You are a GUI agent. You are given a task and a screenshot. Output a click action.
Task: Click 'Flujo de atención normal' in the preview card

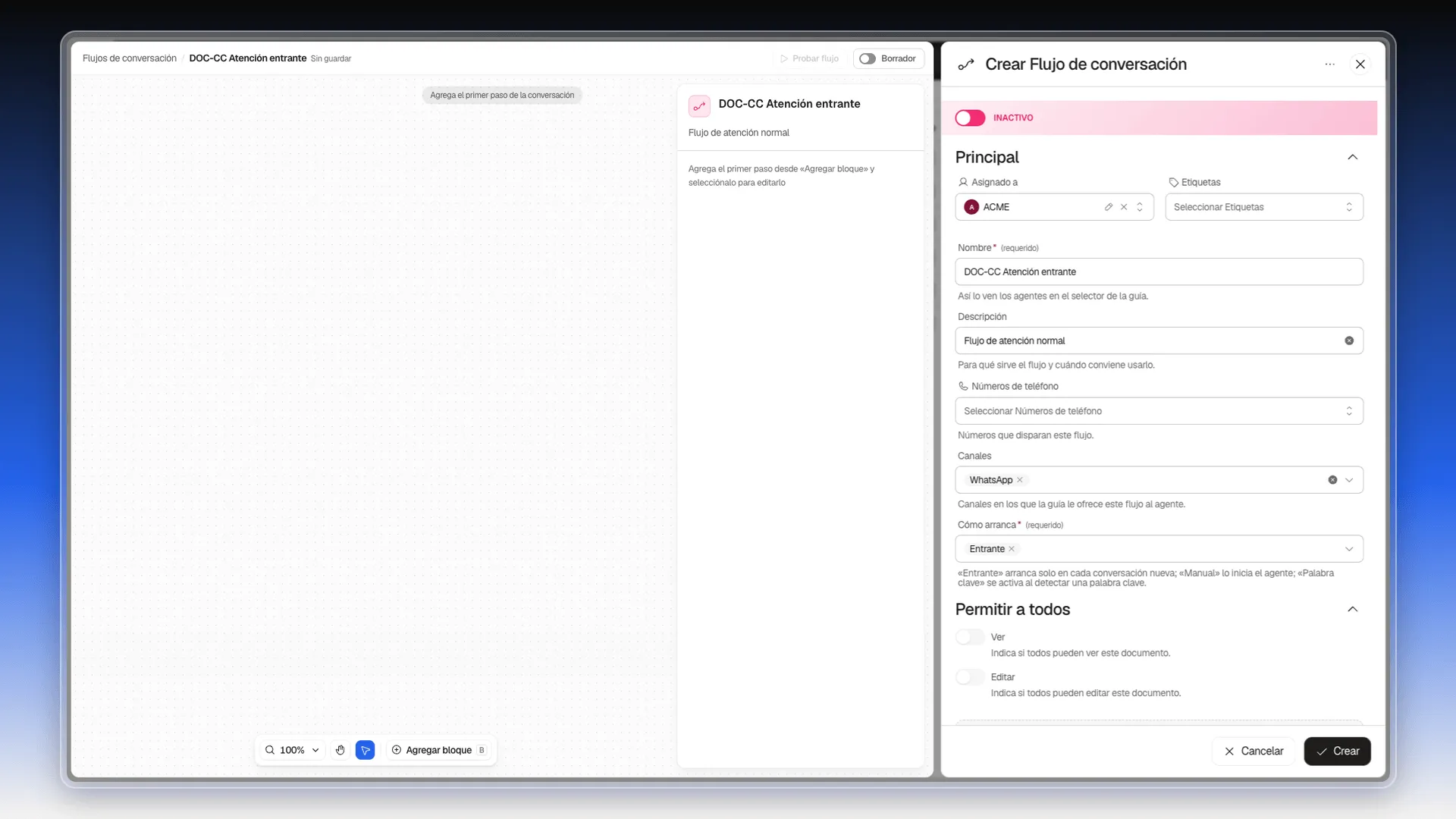(x=739, y=133)
